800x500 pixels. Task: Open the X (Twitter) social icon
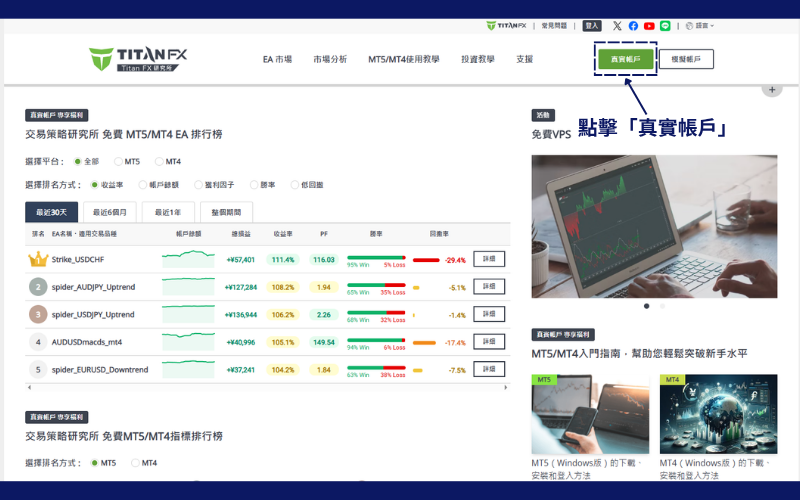[617, 26]
